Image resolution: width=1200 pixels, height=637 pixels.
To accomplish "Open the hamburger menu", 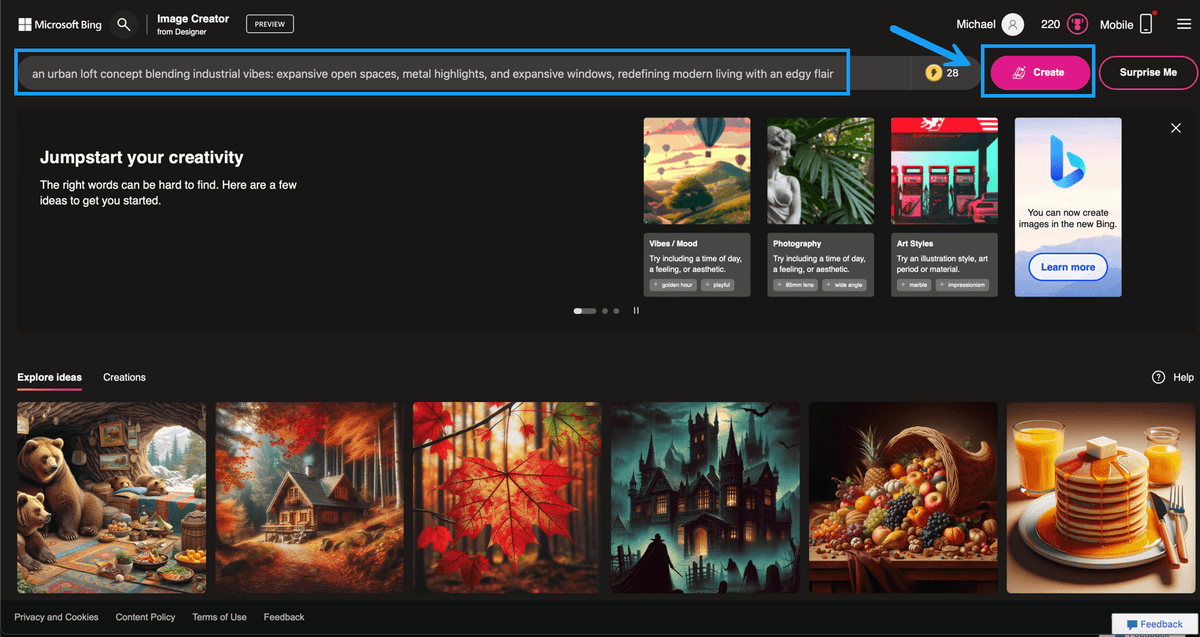I will coord(1183,24).
